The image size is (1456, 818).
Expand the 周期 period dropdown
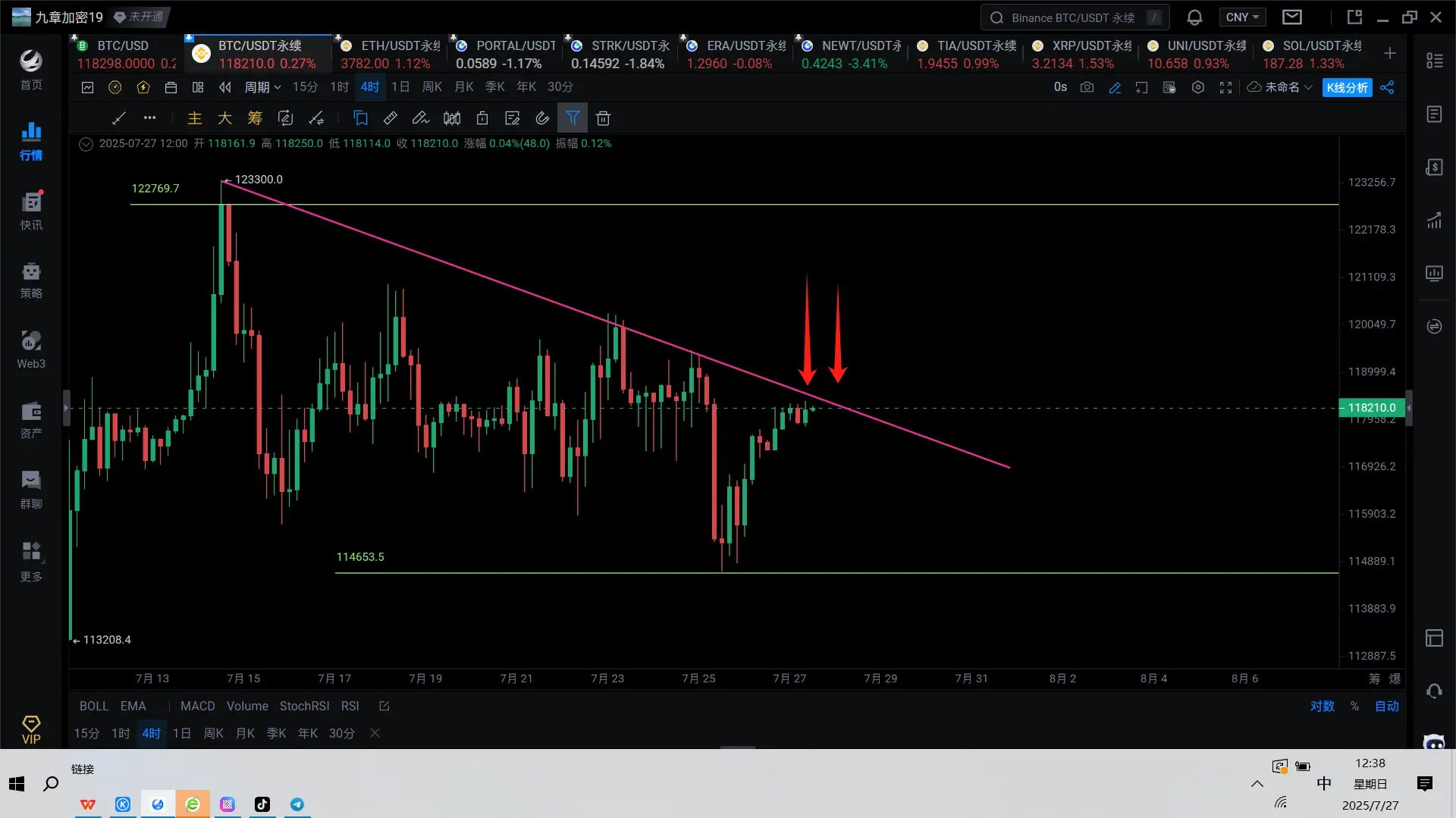[x=262, y=87]
